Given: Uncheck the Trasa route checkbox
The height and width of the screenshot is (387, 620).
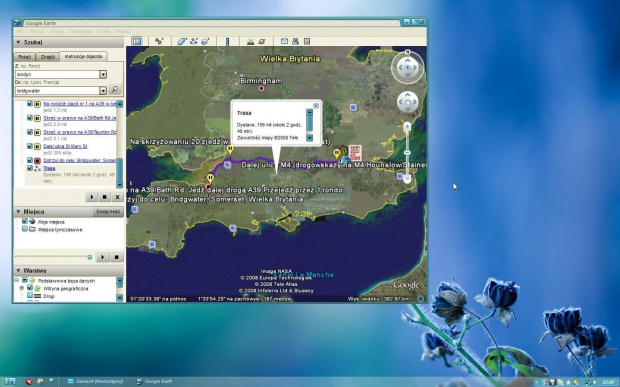Looking at the screenshot, I should (30, 168).
